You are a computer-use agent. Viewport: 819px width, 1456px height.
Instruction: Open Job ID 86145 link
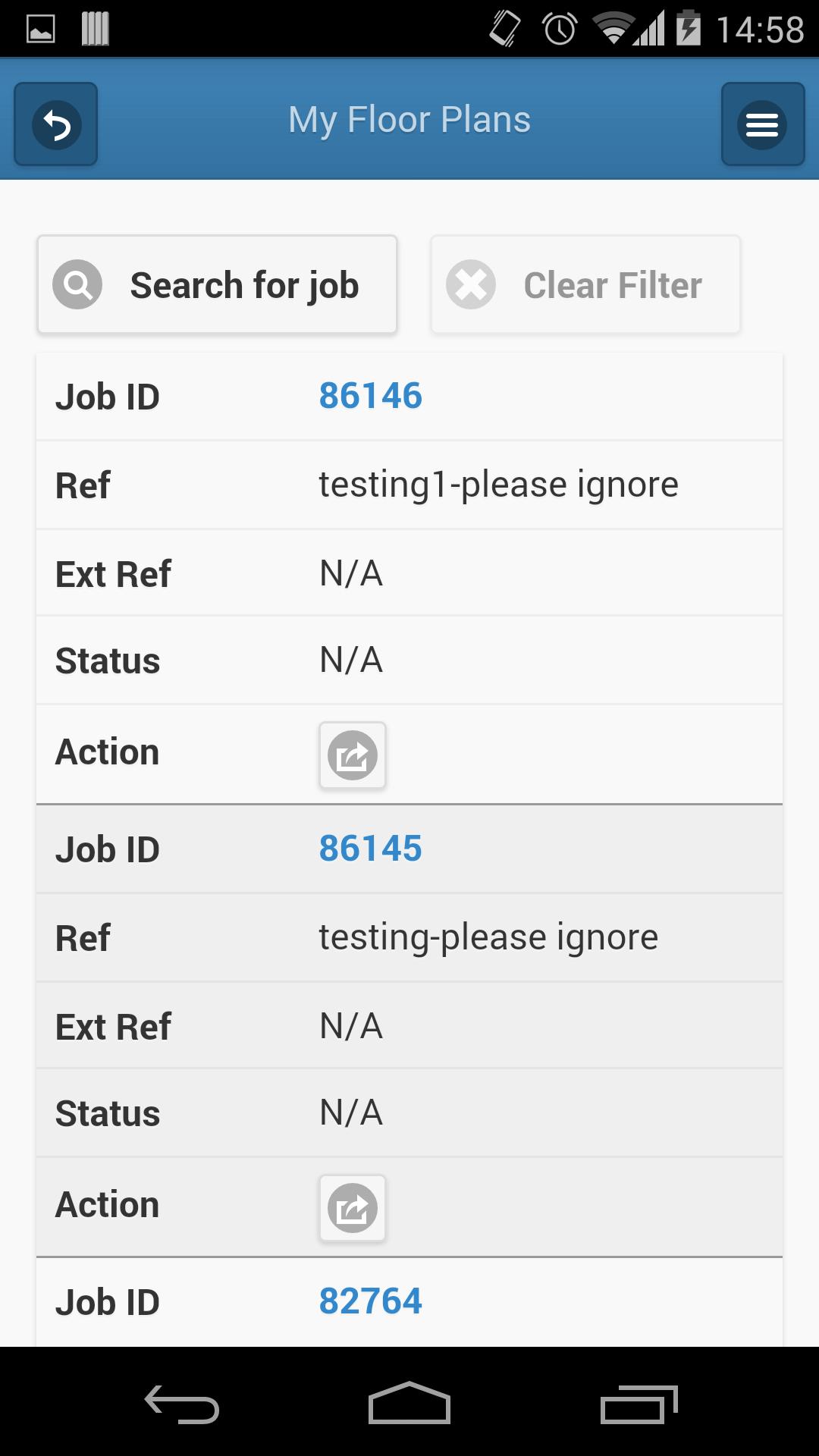pyautogui.click(x=370, y=849)
